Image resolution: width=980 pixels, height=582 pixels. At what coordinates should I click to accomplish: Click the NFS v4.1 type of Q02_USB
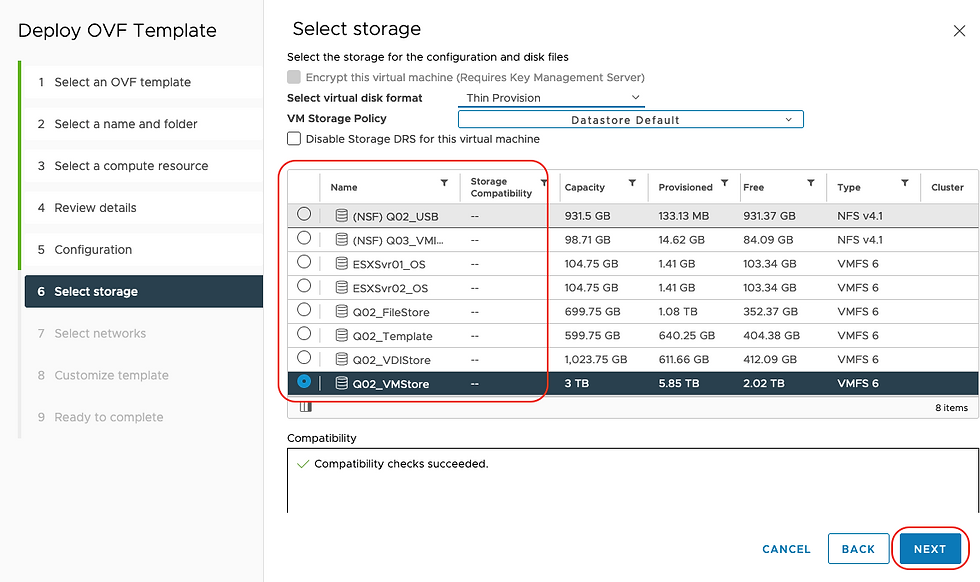tap(859, 216)
